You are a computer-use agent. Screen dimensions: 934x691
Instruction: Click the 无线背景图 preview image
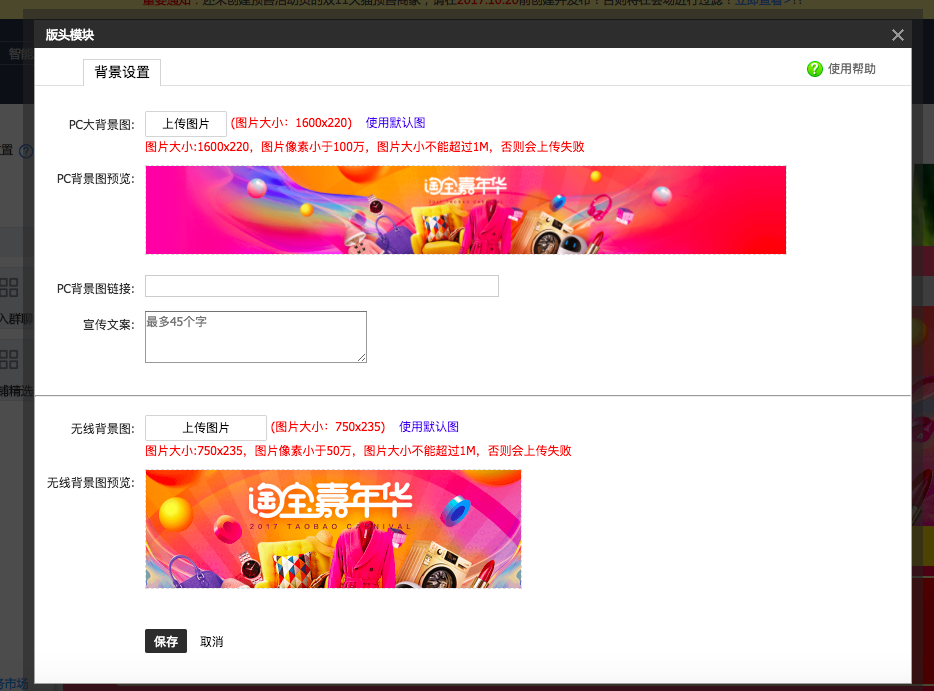pos(334,529)
